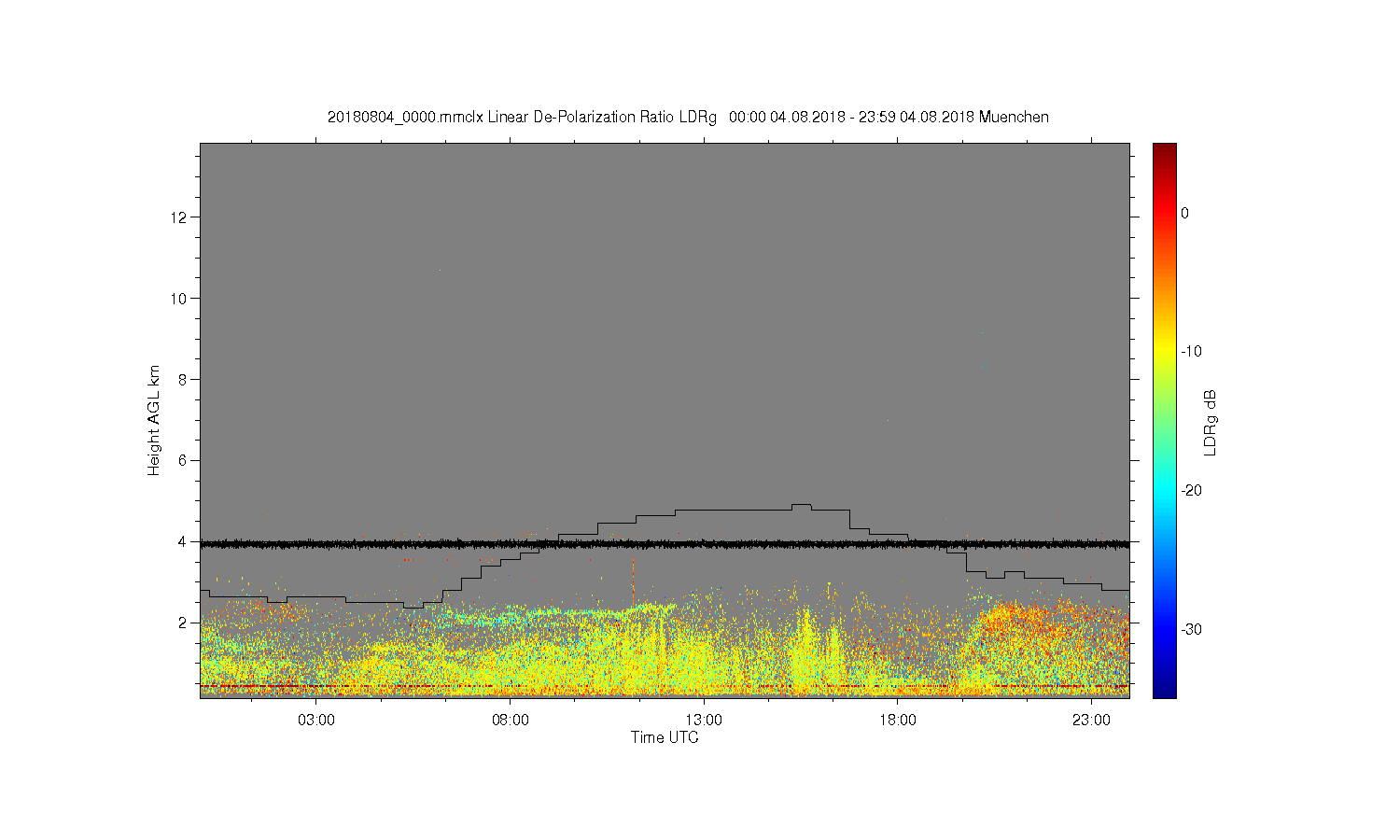Image resolution: width=1400 pixels, height=840 pixels.
Task: Click the 'Height AGL km' axis label
Action: 154,420
